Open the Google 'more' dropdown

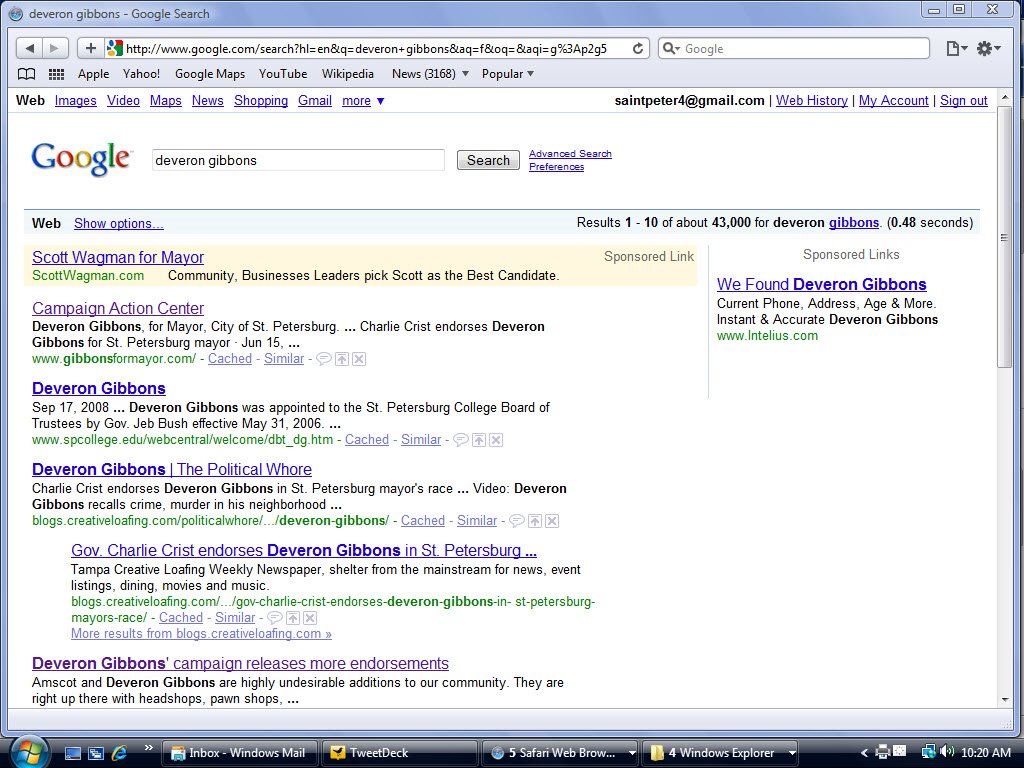pos(363,101)
